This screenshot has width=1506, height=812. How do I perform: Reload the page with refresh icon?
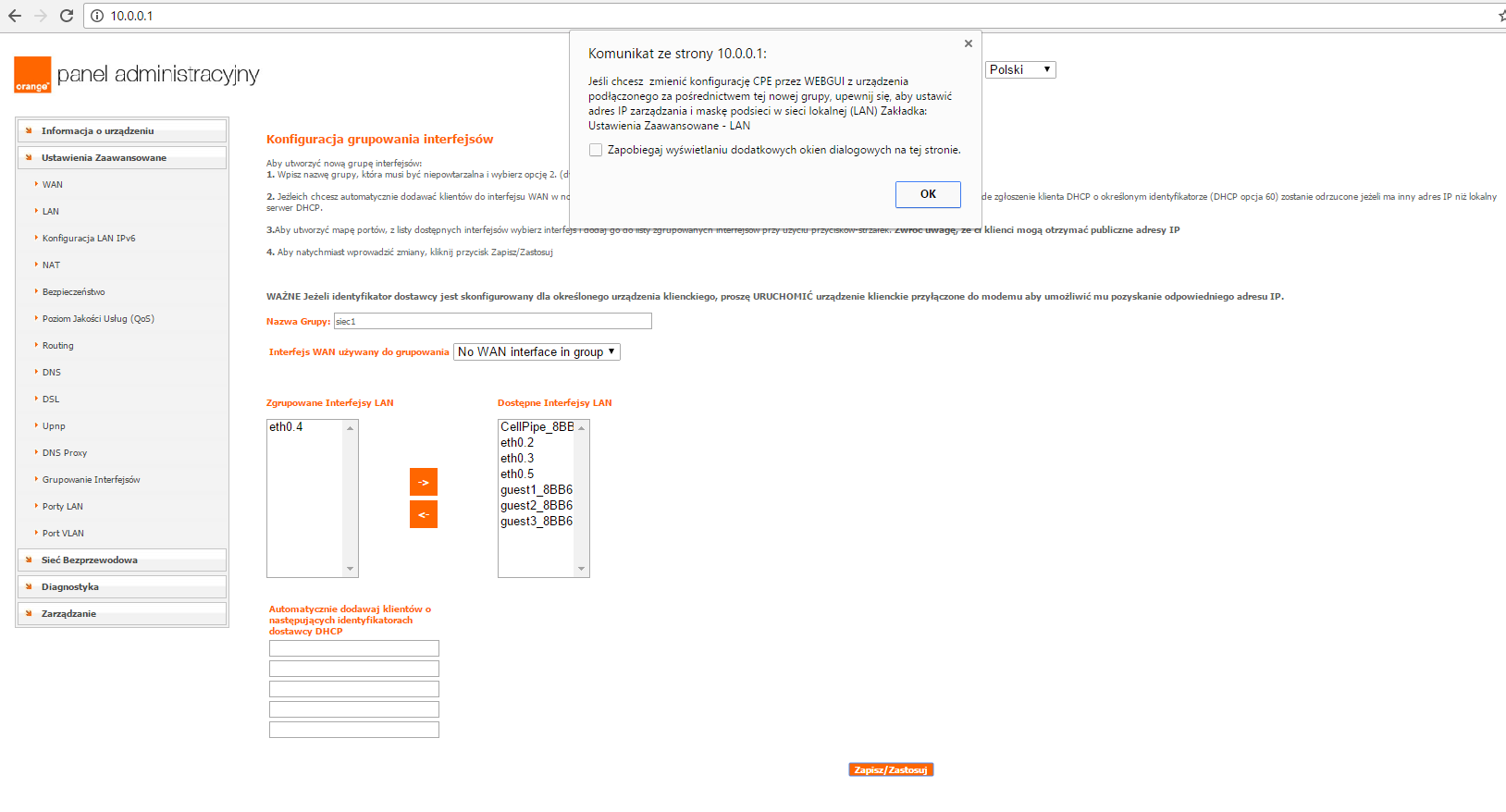click(x=67, y=16)
